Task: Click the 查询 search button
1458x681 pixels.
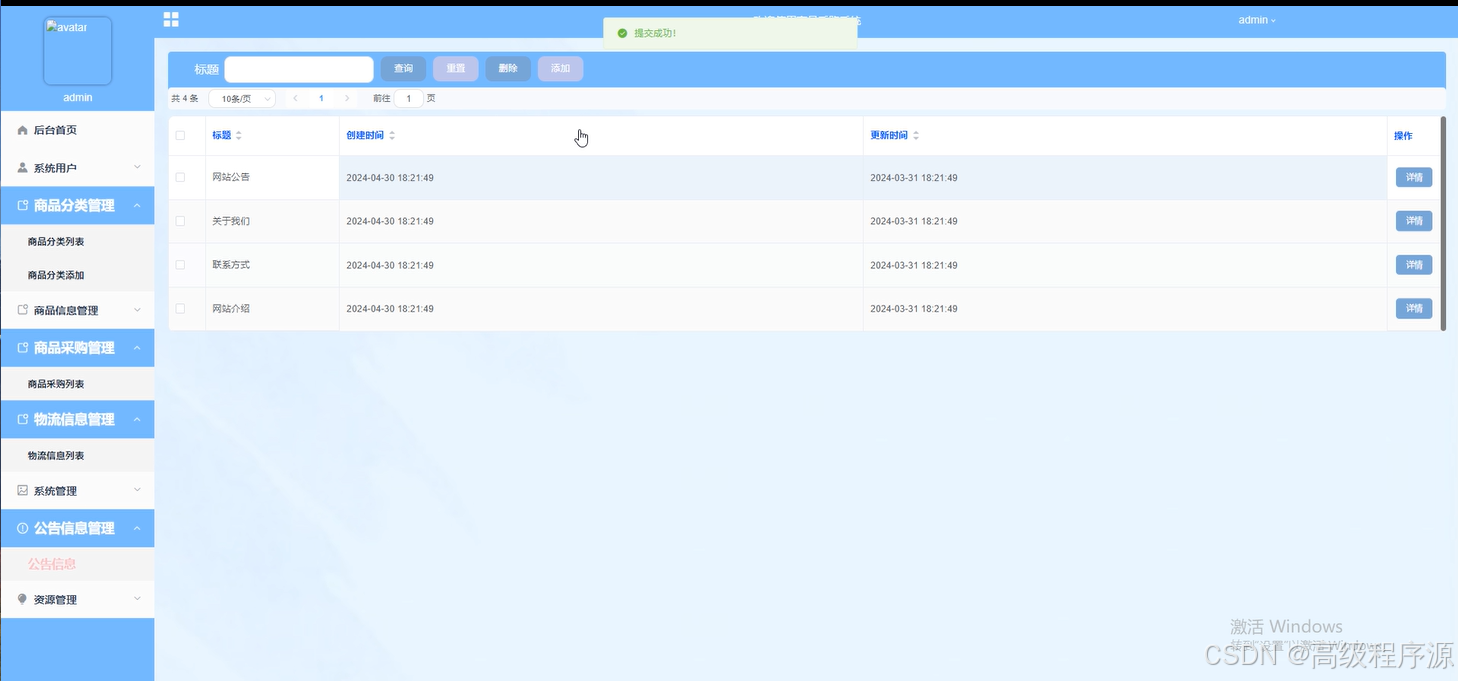Action: click(x=403, y=69)
